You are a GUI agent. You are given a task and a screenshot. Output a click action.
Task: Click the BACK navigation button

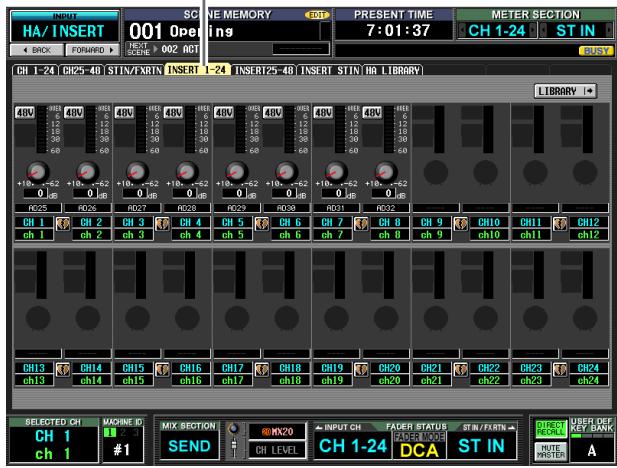tap(37, 50)
